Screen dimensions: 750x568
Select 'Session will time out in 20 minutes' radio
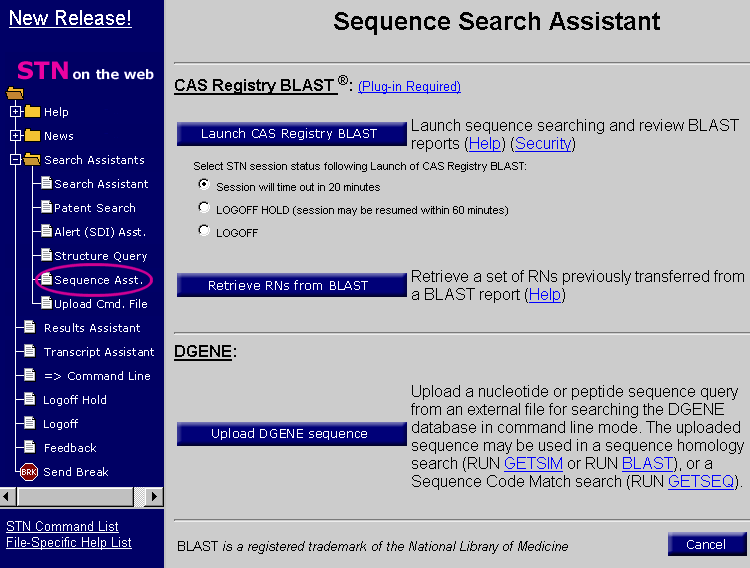coord(204,184)
